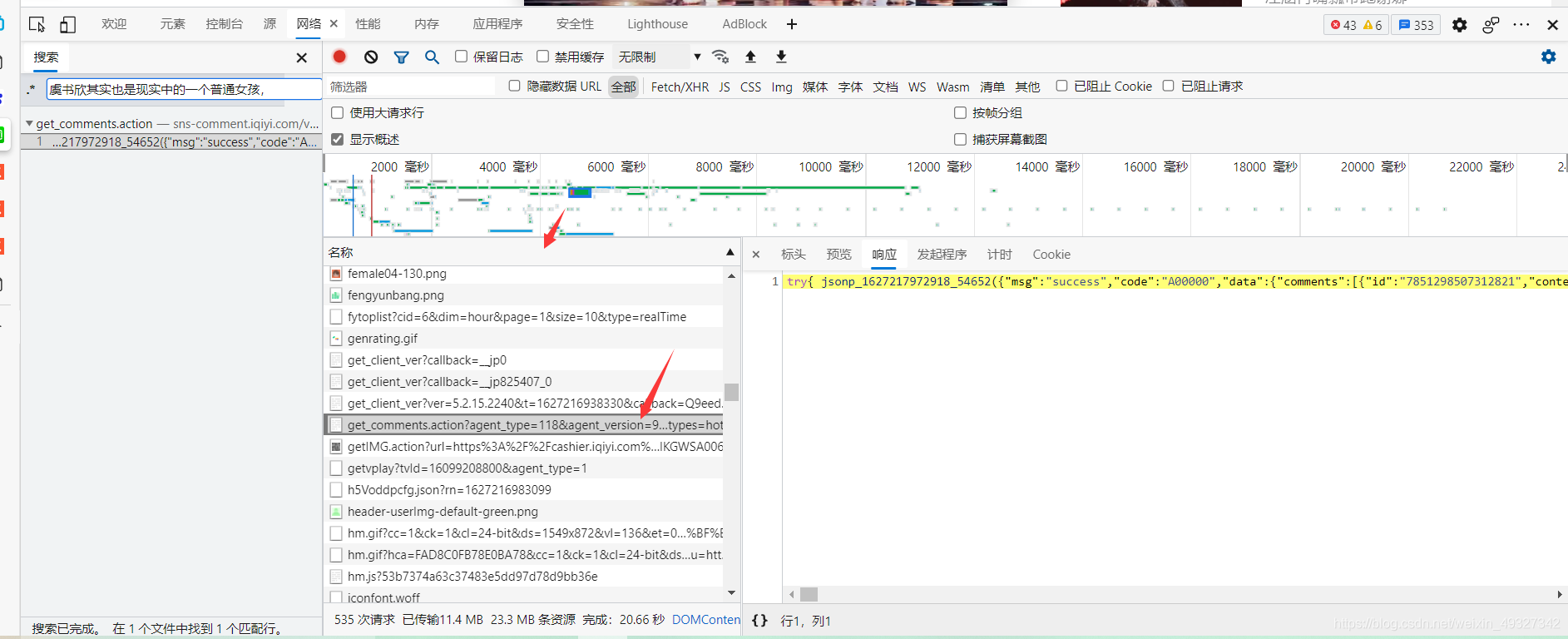
Task: Open the three-dot more options menu
Action: coord(1521,25)
